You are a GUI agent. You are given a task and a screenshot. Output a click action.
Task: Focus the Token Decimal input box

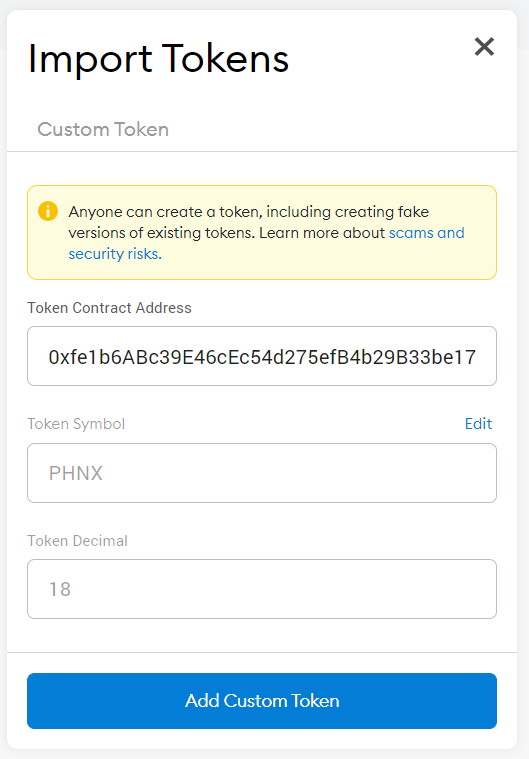click(262, 589)
